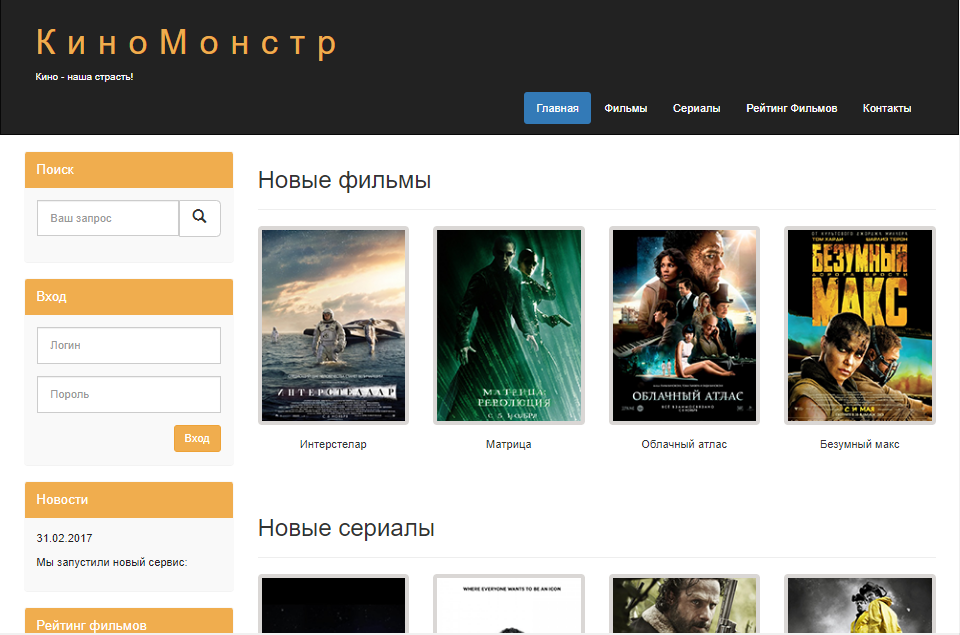Click the Рейтинг фильмов sidebar header

pyautogui.click(x=129, y=621)
